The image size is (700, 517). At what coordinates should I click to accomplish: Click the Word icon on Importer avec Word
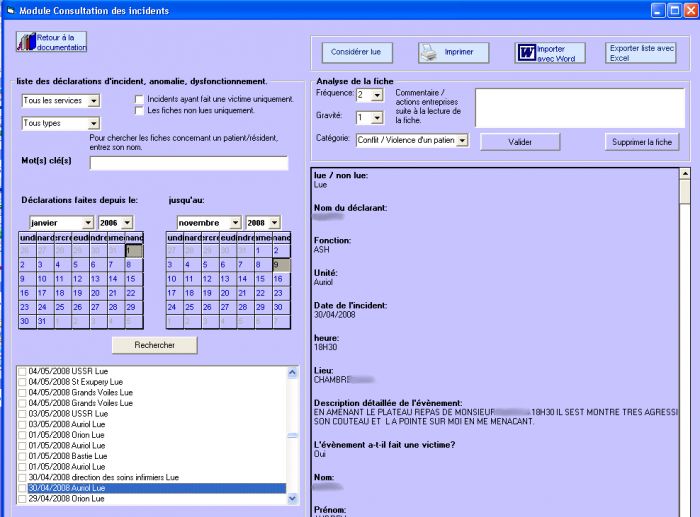coord(526,53)
